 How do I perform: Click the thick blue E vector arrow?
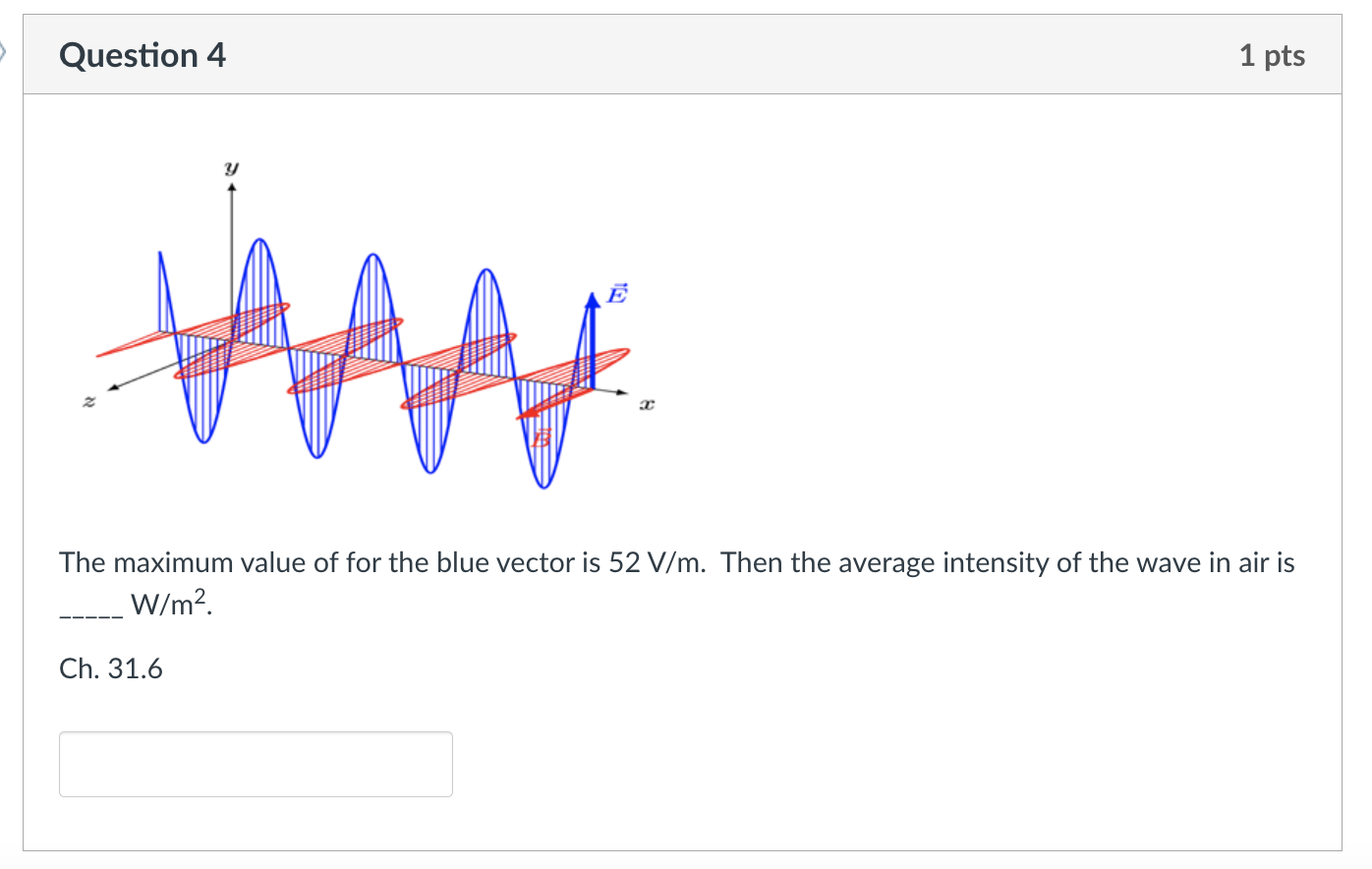[592, 339]
